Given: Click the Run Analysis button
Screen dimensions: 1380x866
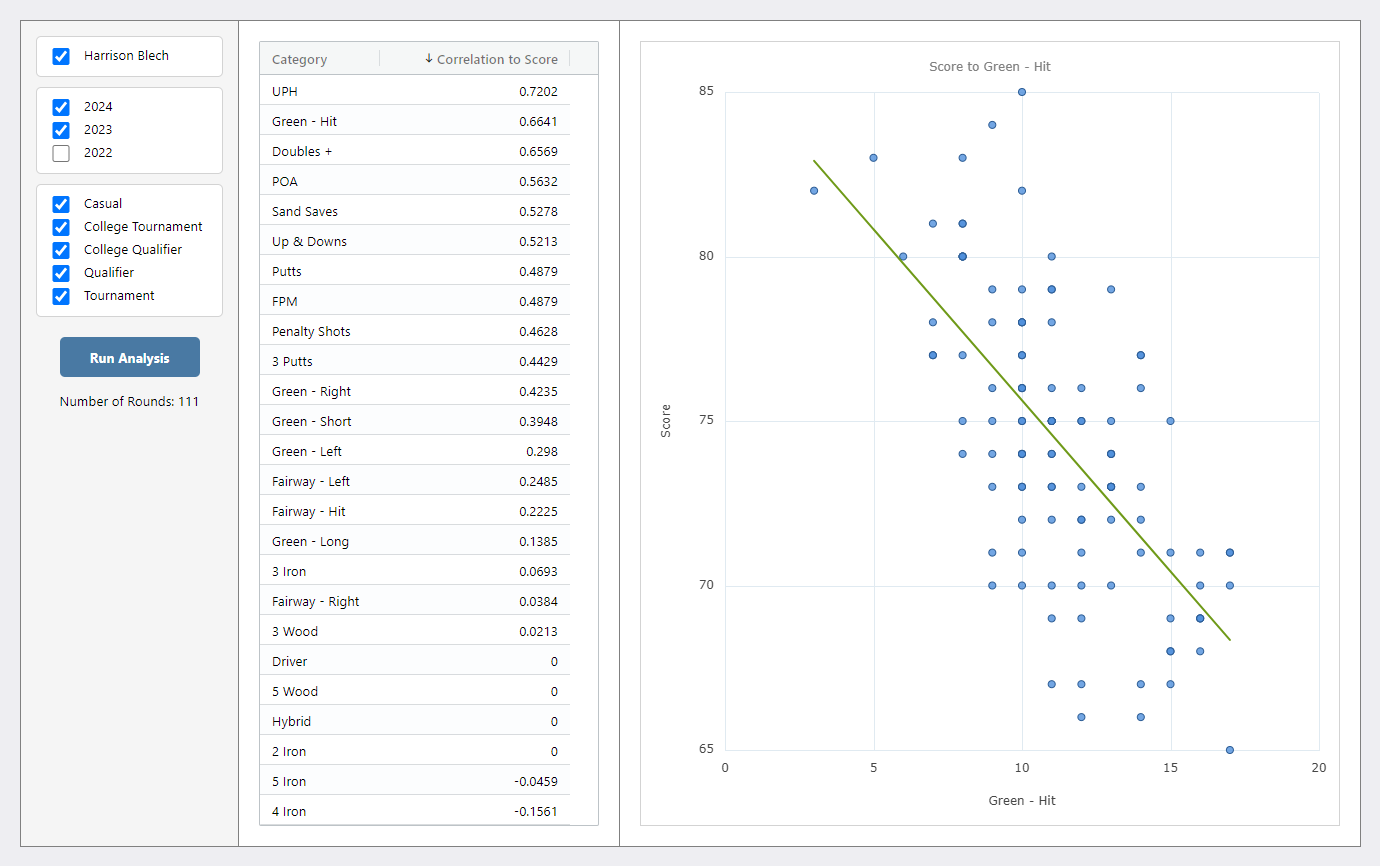Looking at the screenshot, I should coord(129,357).
